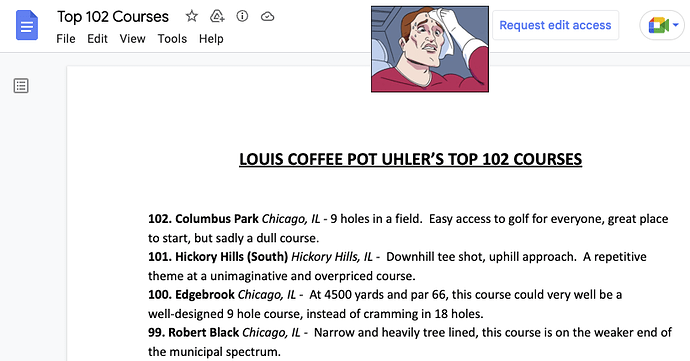Open the Edit menu
The height and width of the screenshot is (361, 690).
[x=97, y=39]
